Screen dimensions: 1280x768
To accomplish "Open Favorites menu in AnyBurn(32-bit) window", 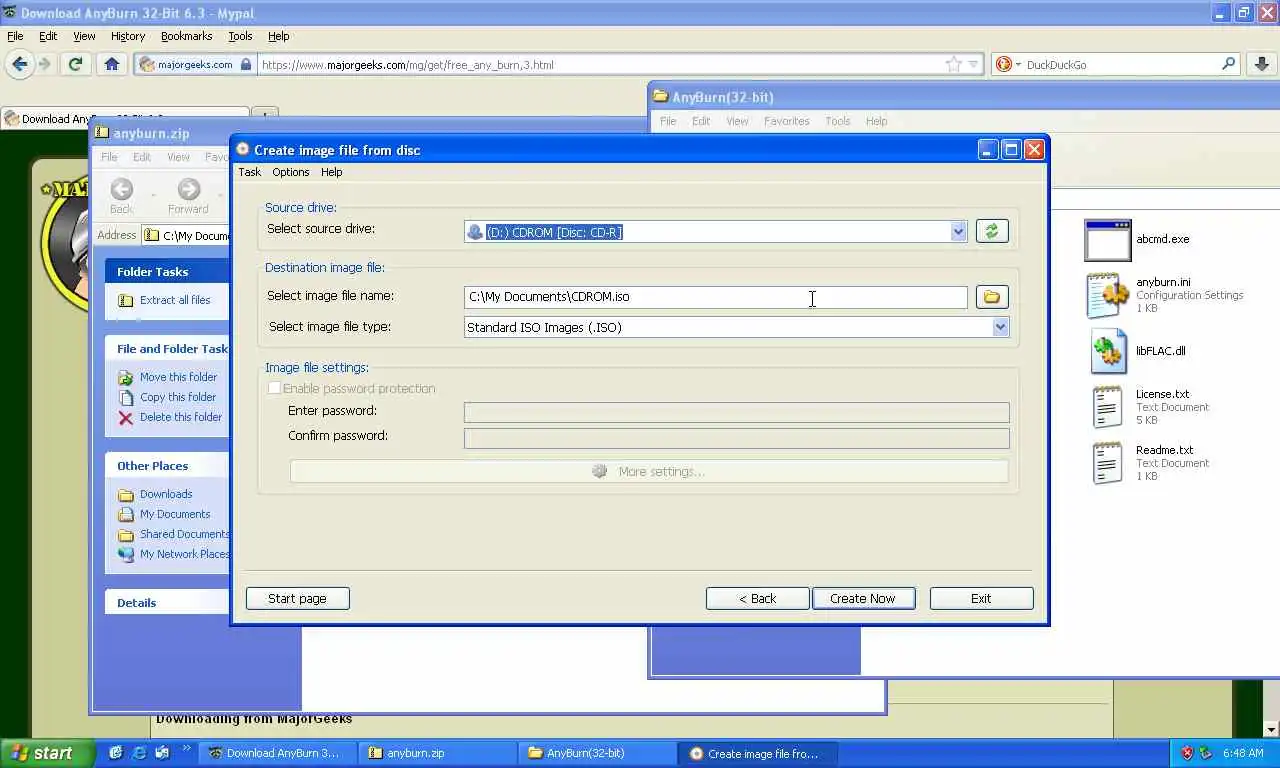I will coord(787,121).
